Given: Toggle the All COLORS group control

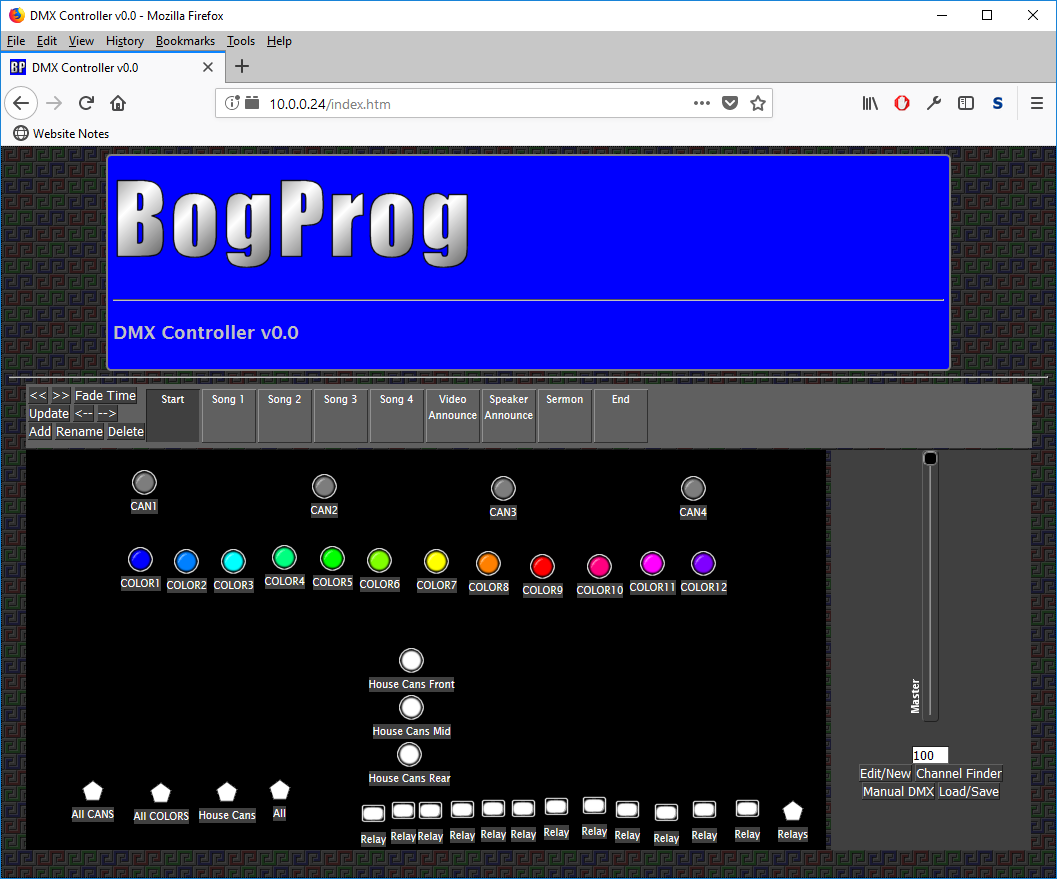Looking at the screenshot, I should [160, 789].
